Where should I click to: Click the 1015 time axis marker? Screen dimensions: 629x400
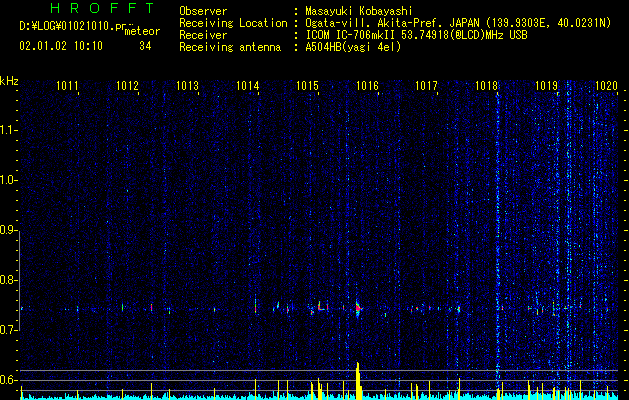307,86
